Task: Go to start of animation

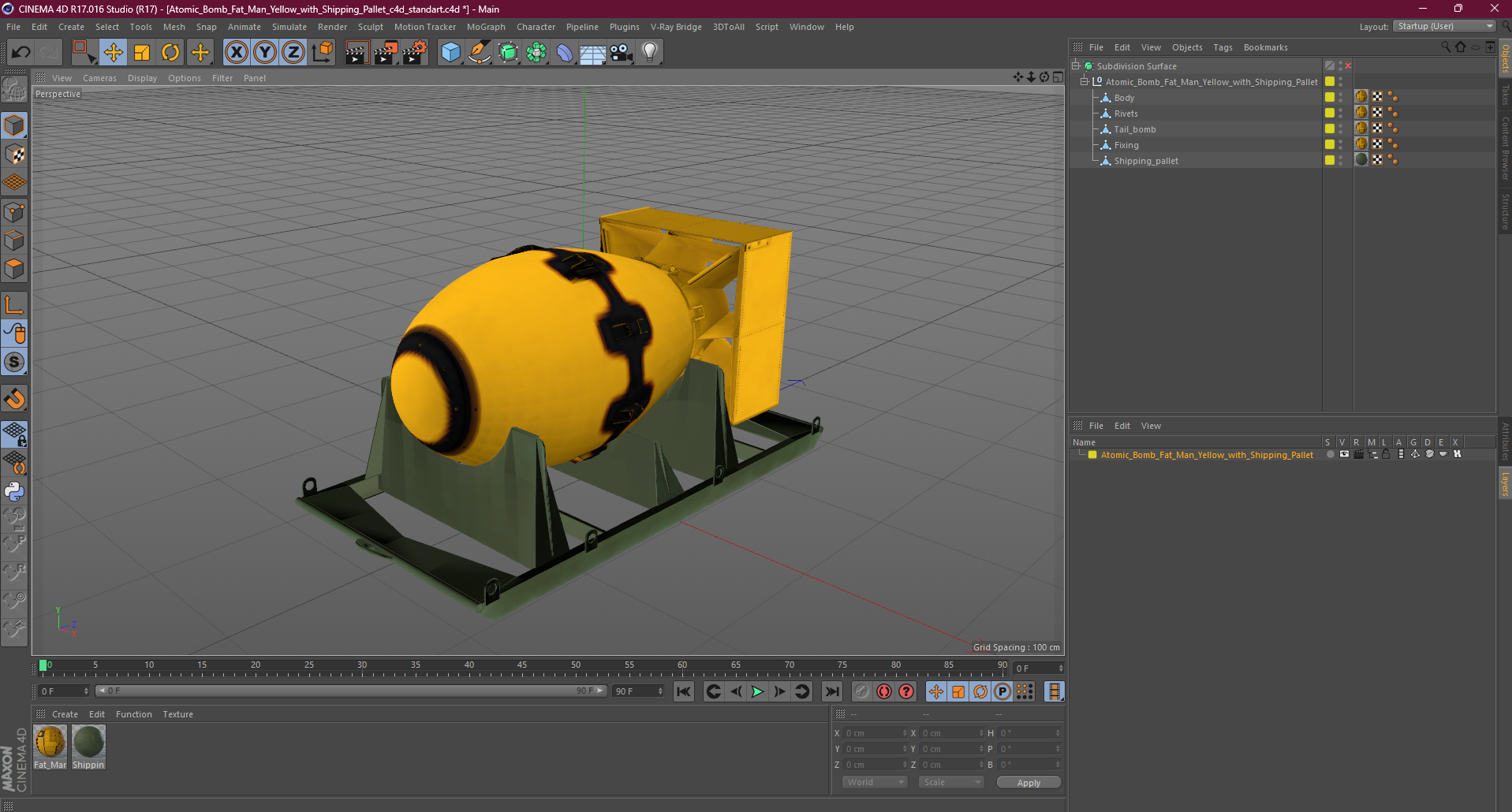Action: point(684,692)
